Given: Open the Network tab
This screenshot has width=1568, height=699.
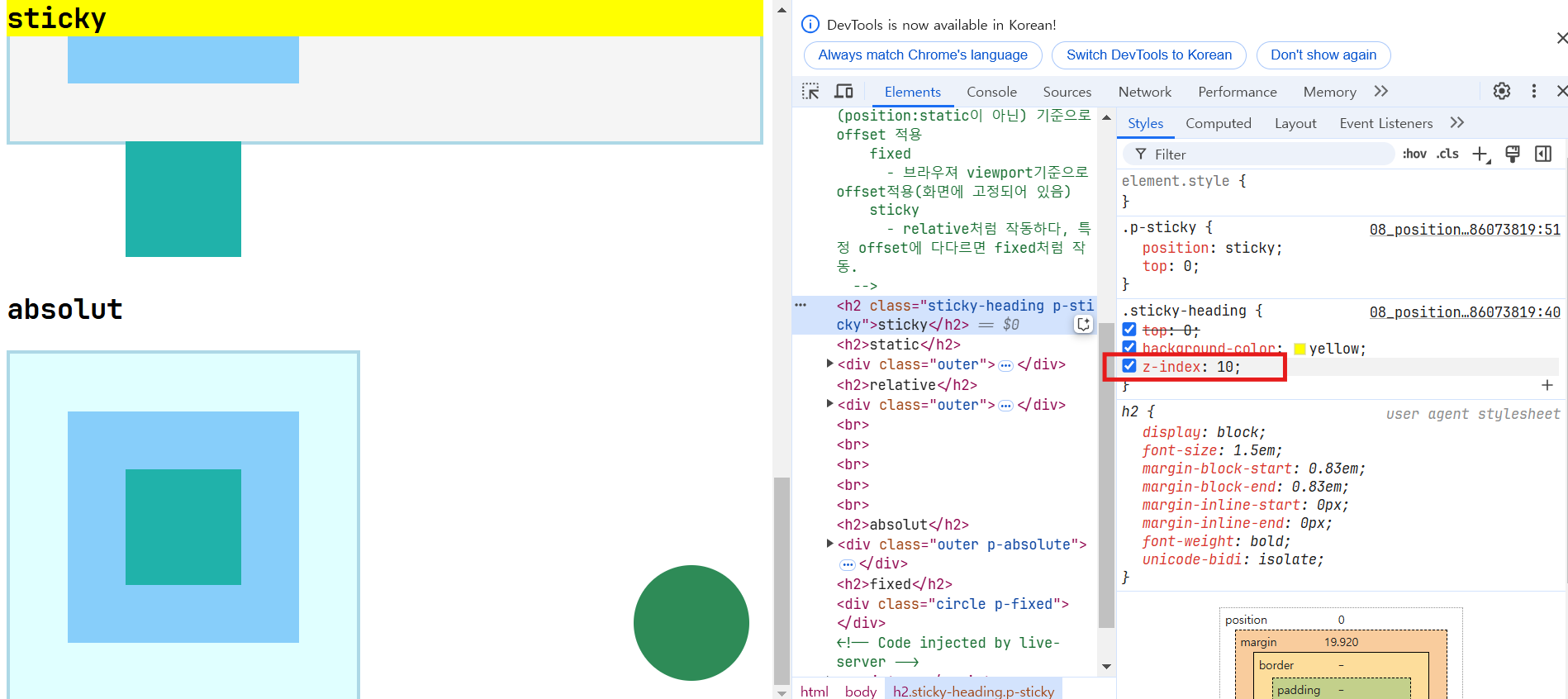Looking at the screenshot, I should click(1144, 92).
